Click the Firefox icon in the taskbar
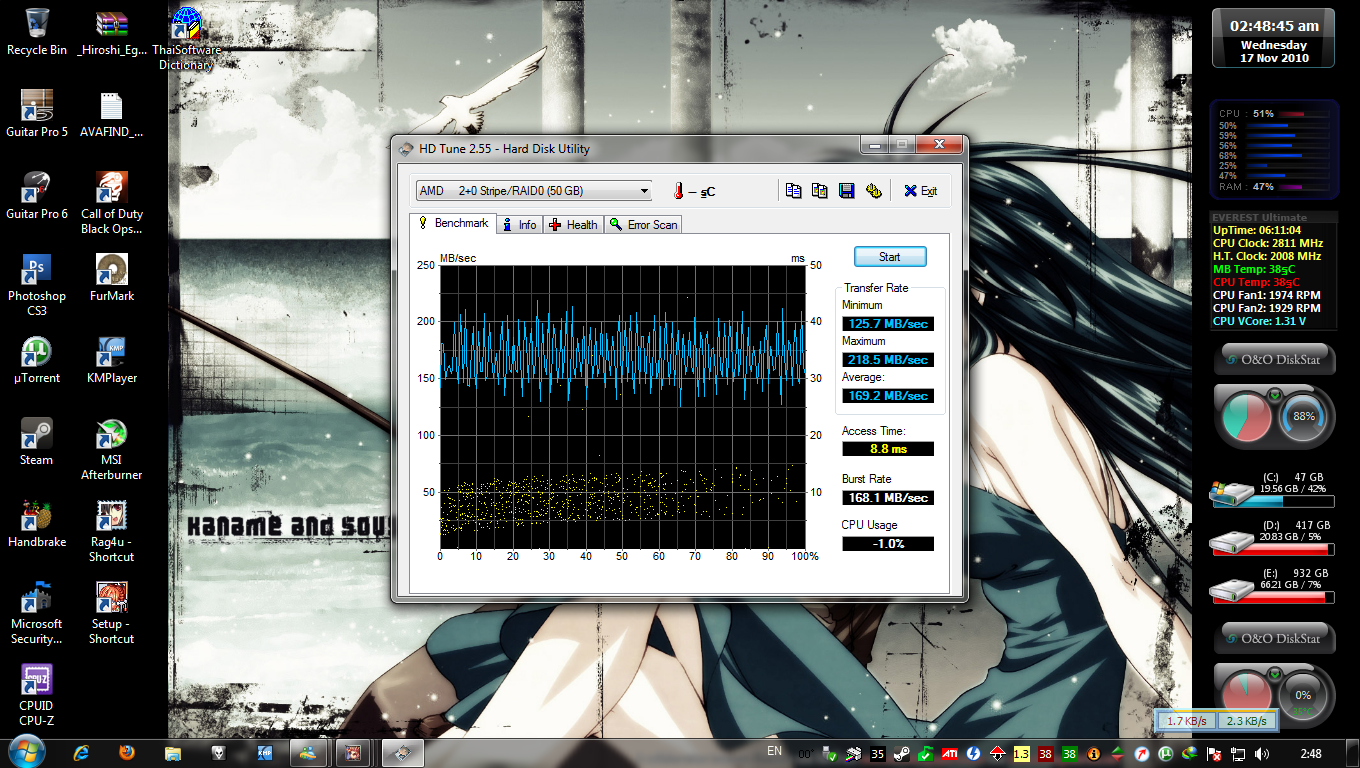This screenshot has width=1360, height=768. click(x=127, y=753)
